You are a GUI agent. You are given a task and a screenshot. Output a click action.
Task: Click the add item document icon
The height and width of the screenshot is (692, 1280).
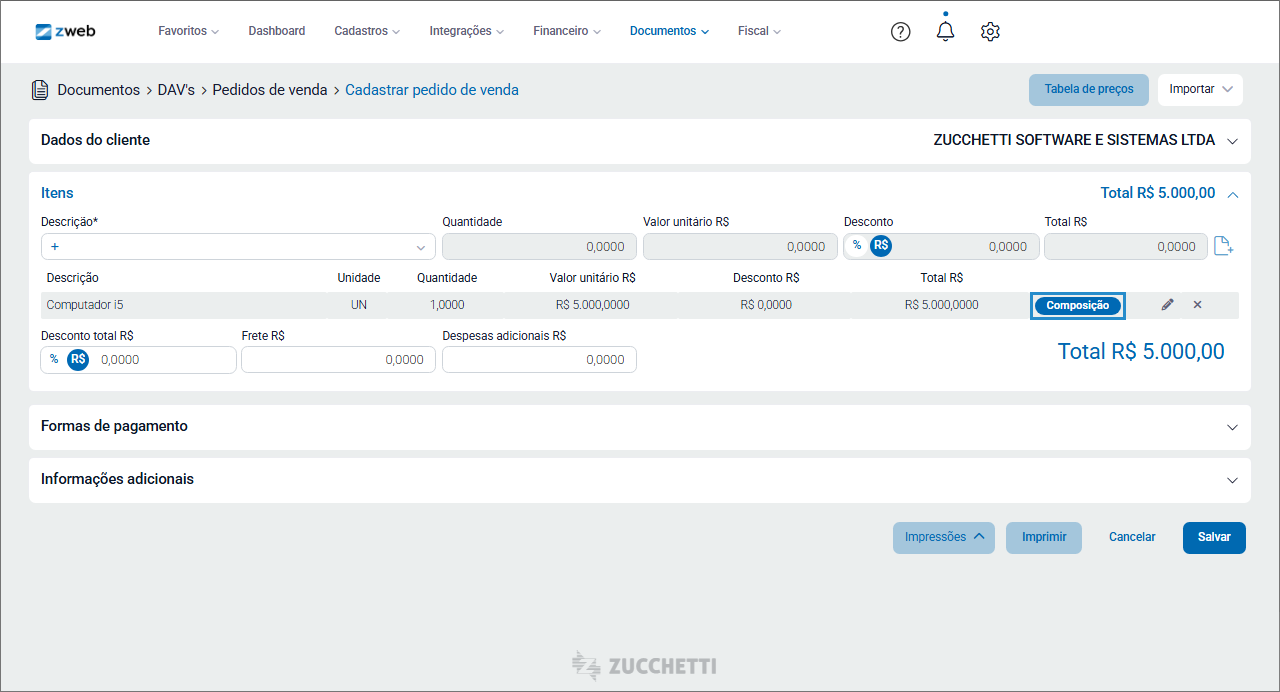[x=1224, y=246]
